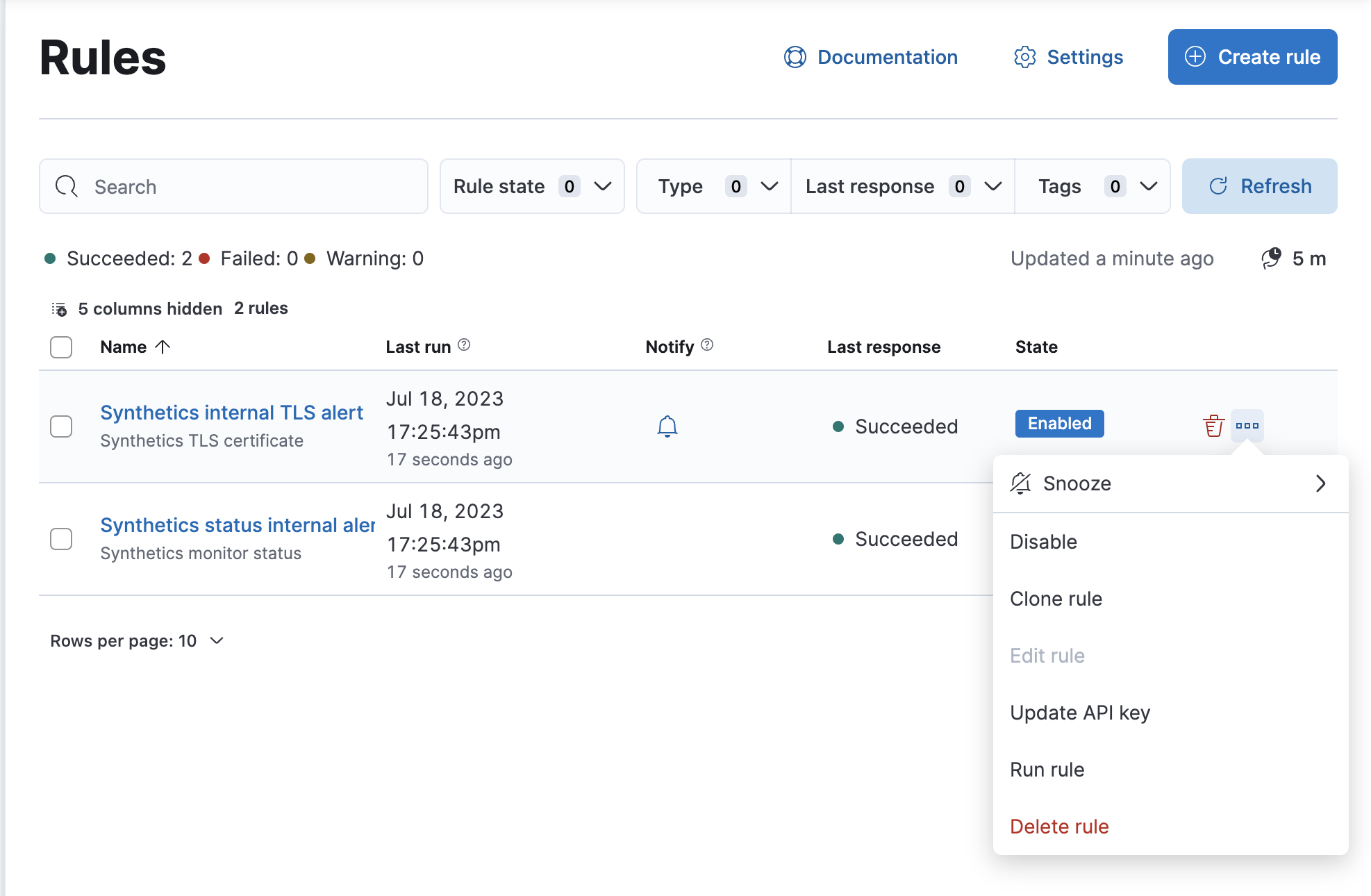Image resolution: width=1371 pixels, height=896 pixels.
Task: Click the Notify column help icon
Action: point(707,345)
